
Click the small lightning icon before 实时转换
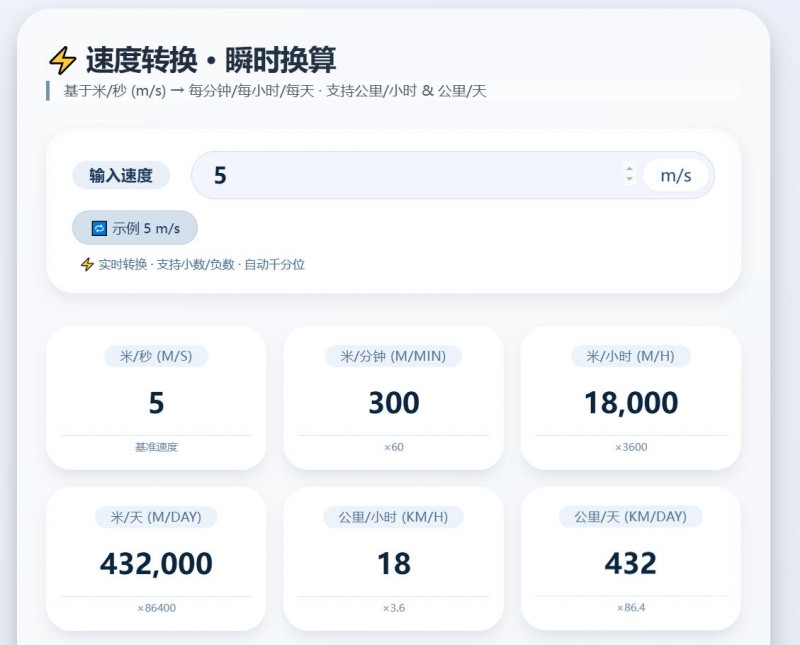click(87, 265)
